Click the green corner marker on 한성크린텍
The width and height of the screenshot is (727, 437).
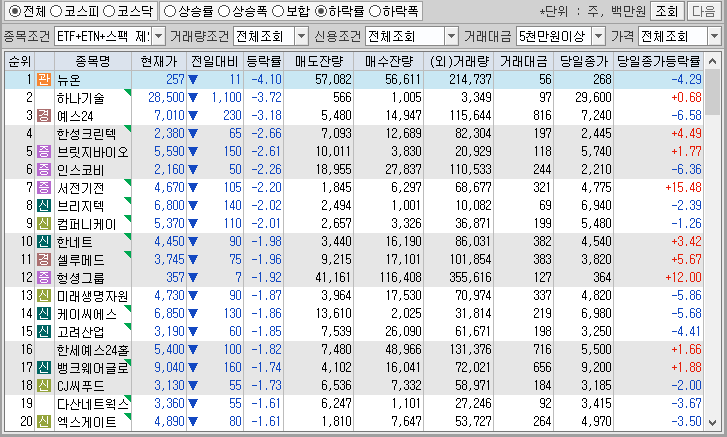(x=128, y=128)
